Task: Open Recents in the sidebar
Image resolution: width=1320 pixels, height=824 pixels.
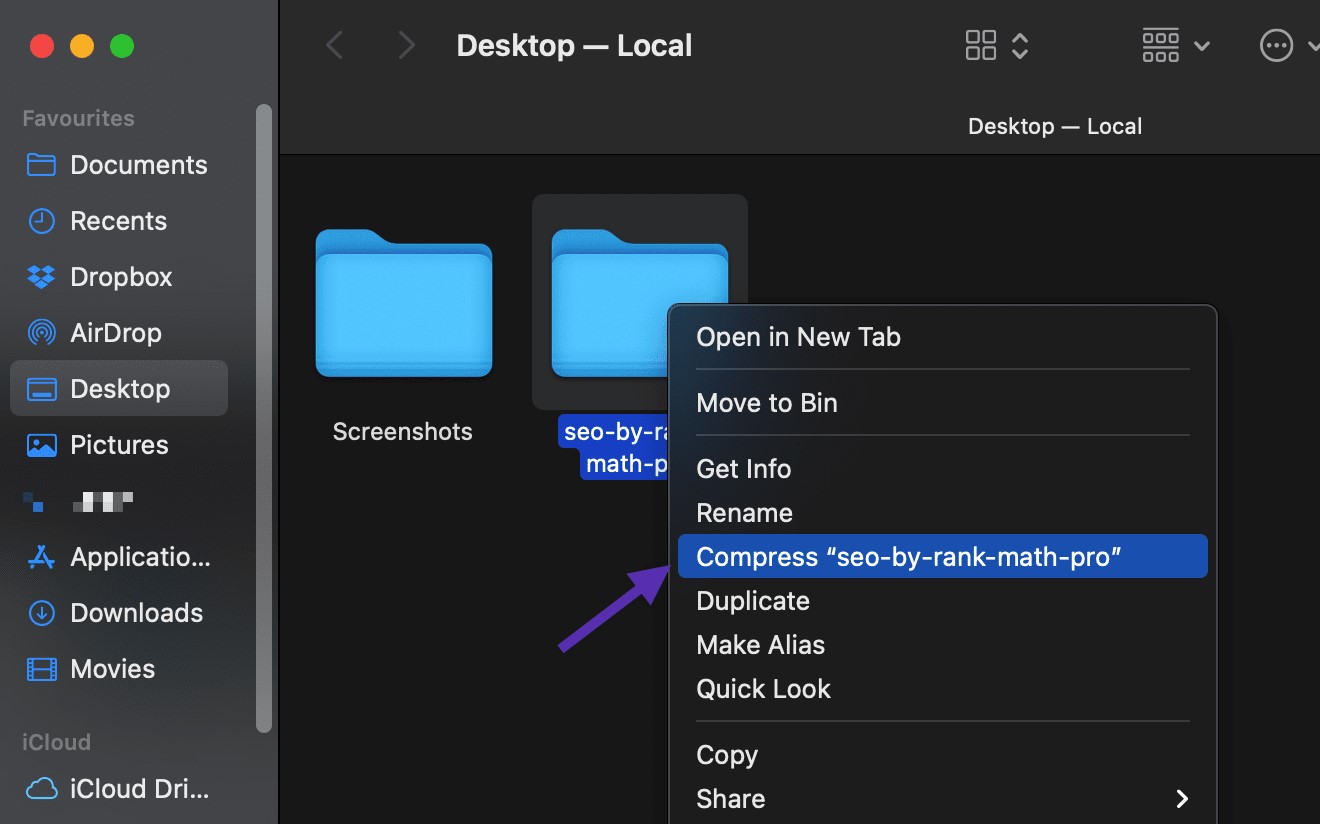Action: (119, 221)
